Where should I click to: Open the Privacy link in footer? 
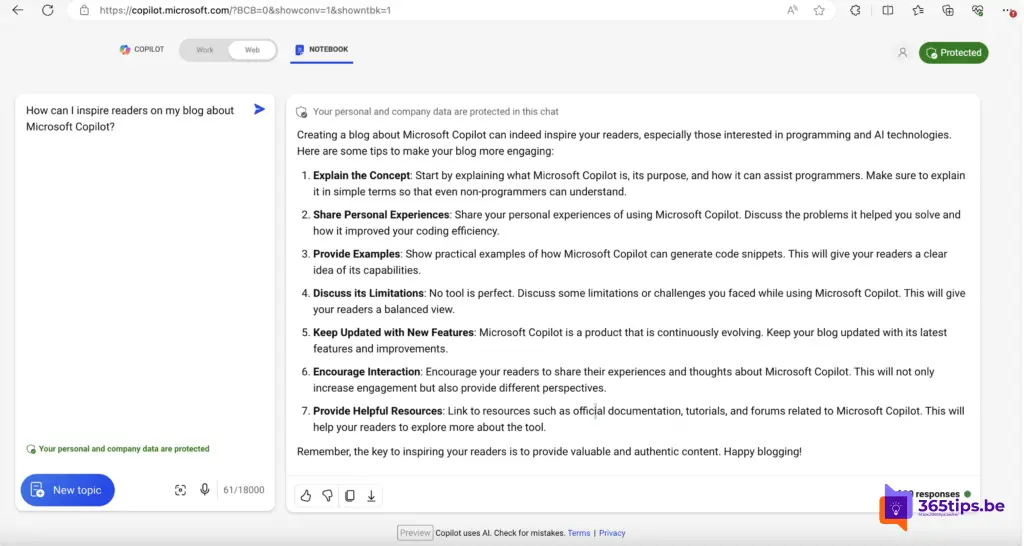click(x=612, y=533)
